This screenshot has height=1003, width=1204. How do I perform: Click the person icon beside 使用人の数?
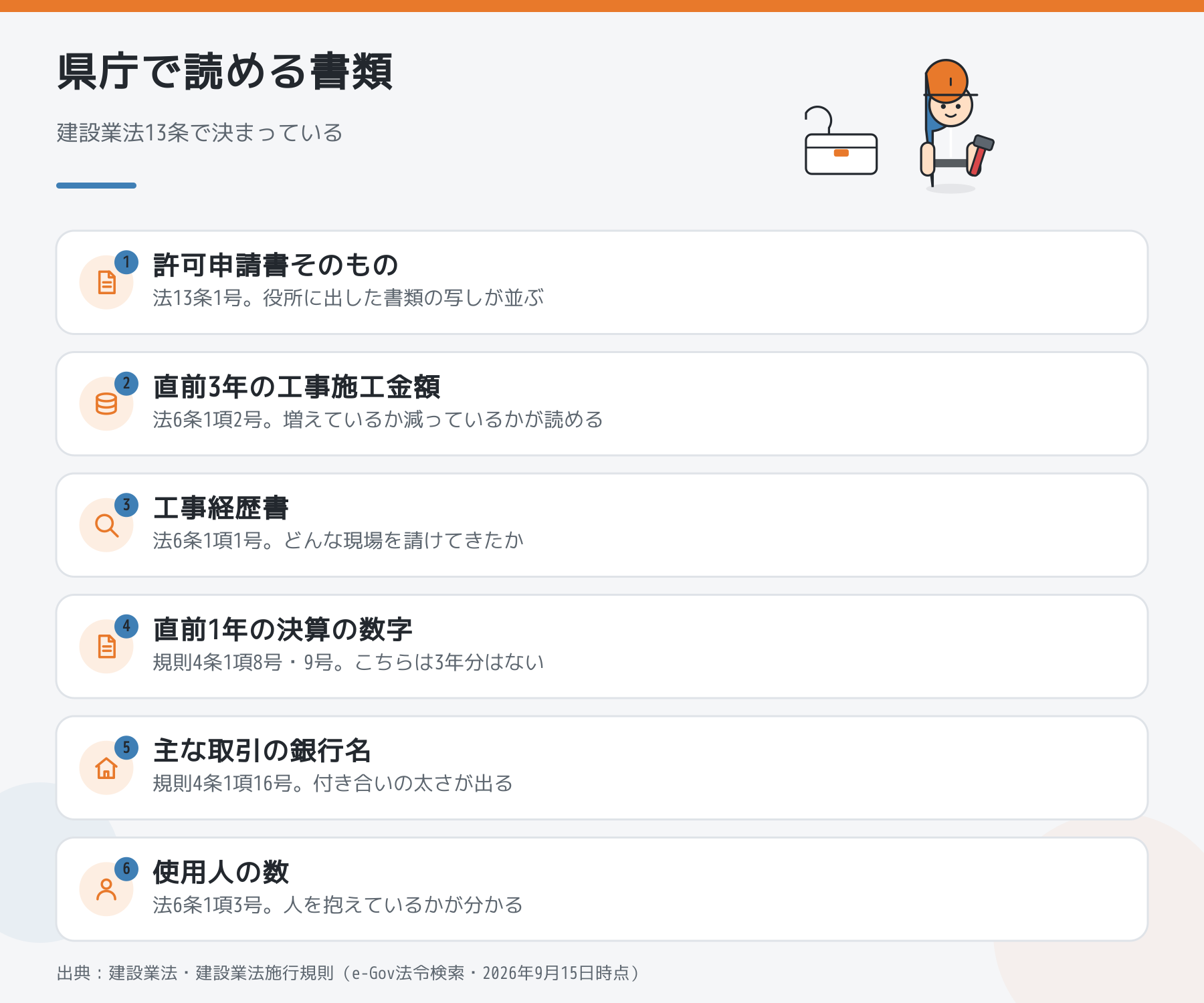click(x=106, y=890)
